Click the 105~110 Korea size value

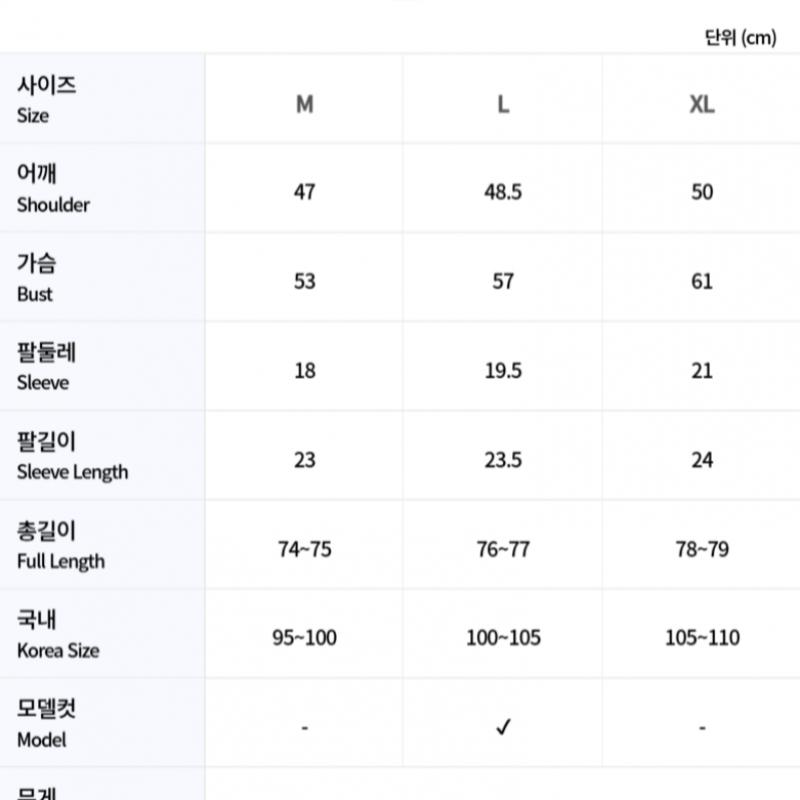[x=702, y=638]
